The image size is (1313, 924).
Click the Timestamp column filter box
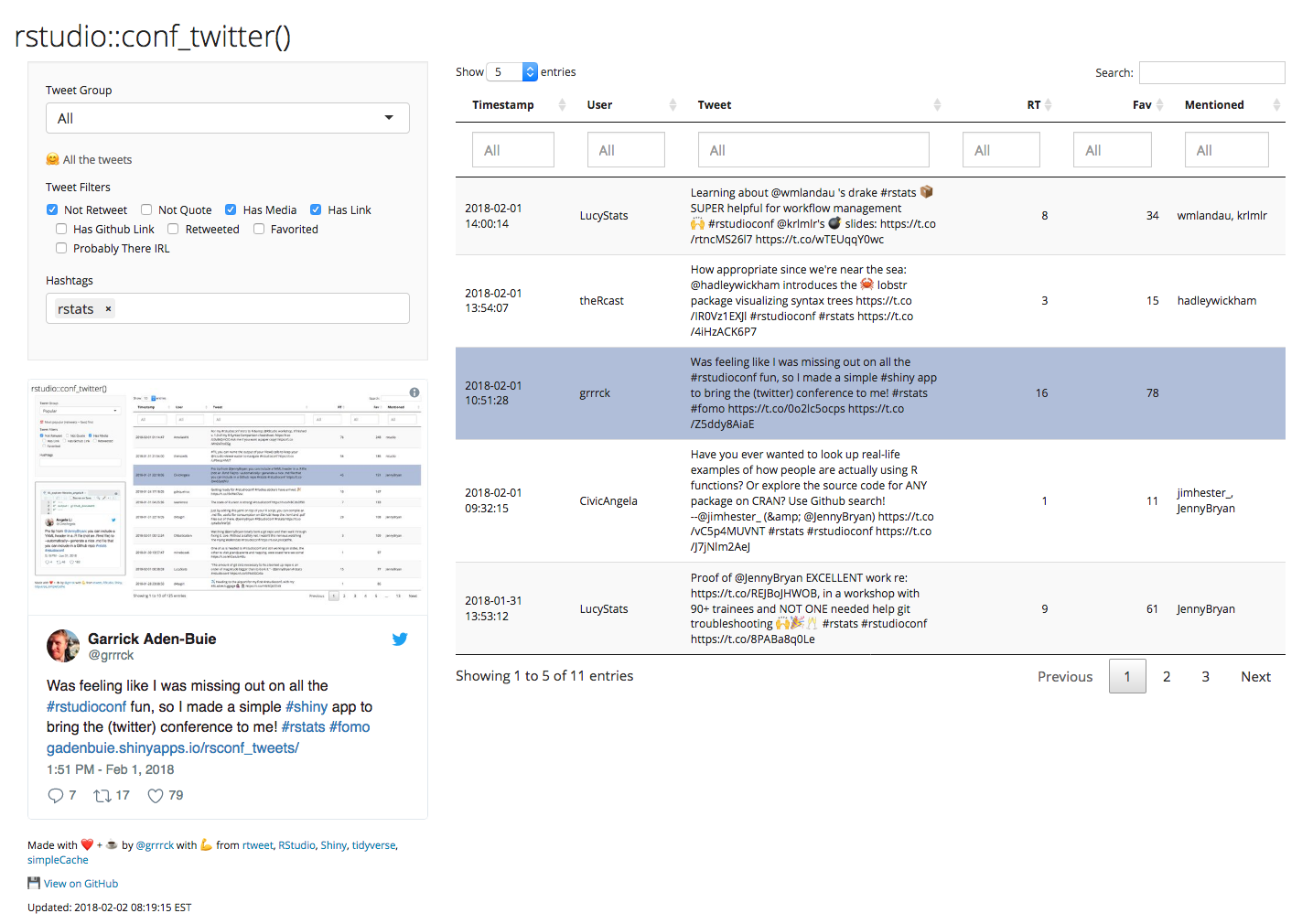pos(513,150)
